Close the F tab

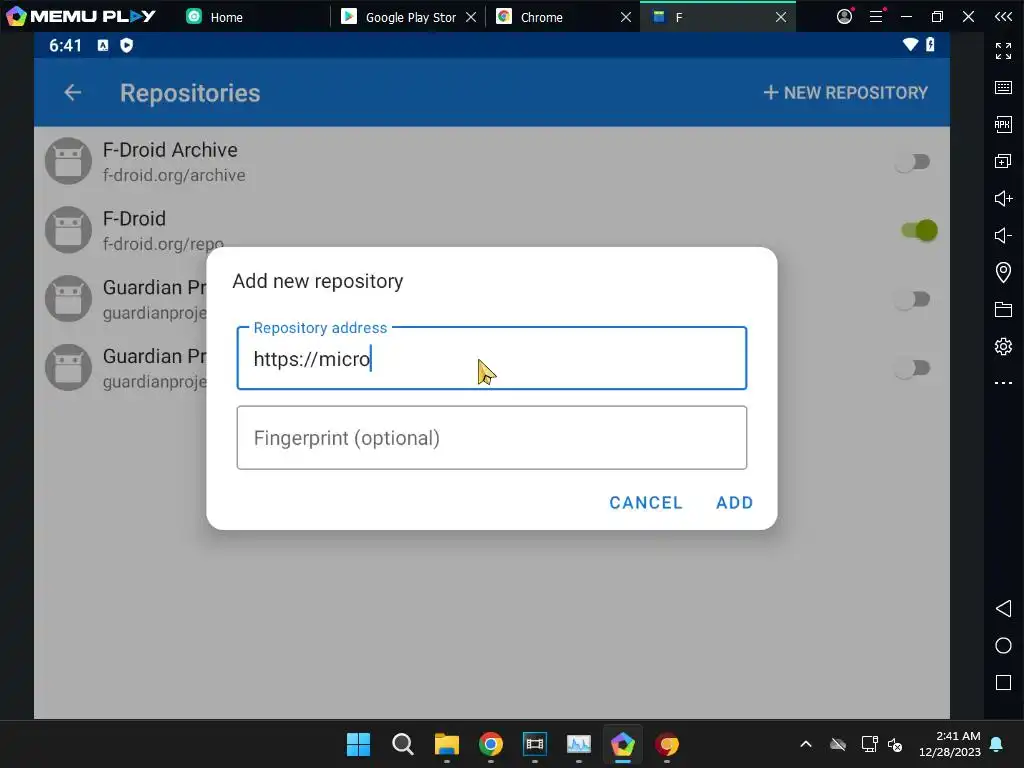tap(781, 17)
